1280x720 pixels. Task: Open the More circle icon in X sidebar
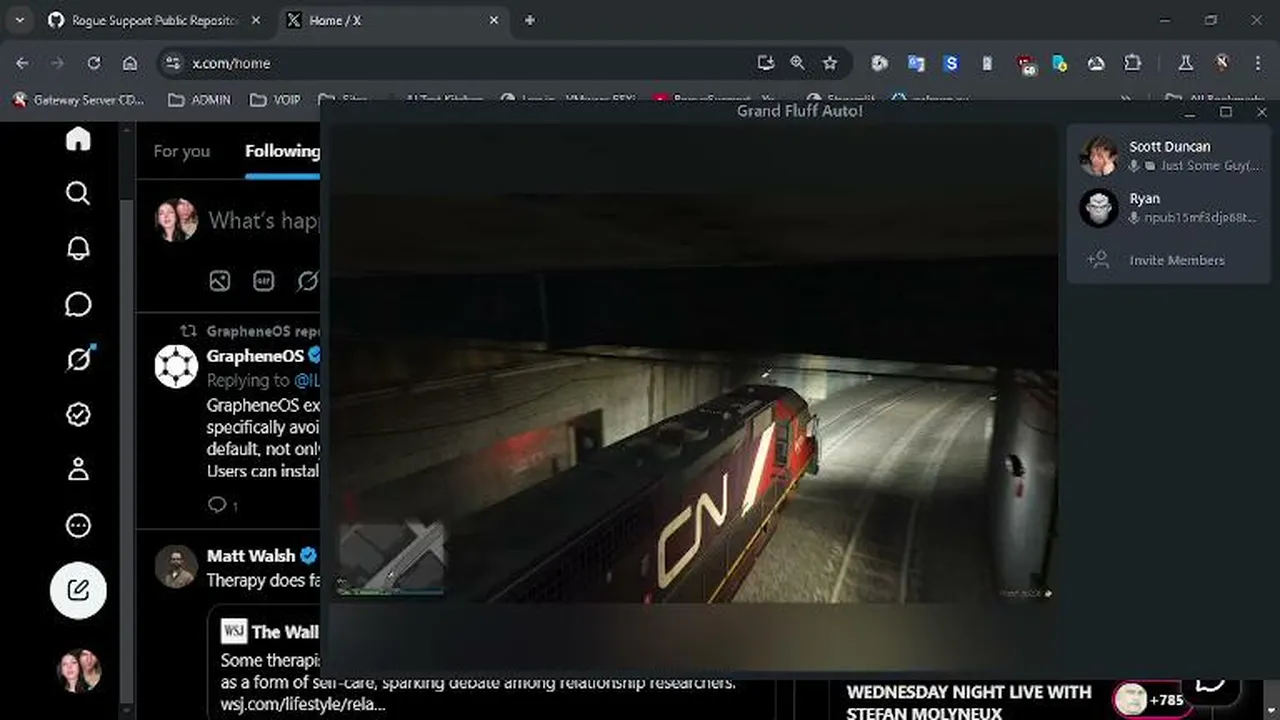(x=78, y=525)
